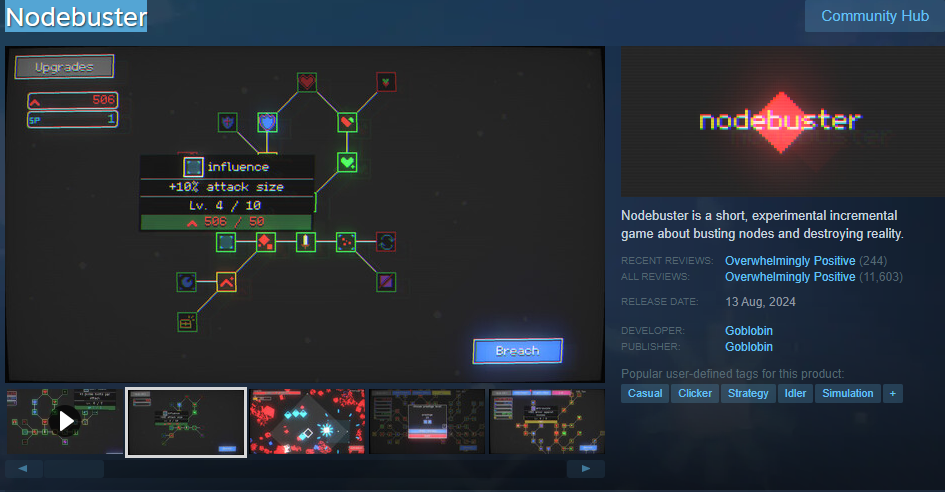
Task: Click the red dots spread node icon
Action: point(346,242)
